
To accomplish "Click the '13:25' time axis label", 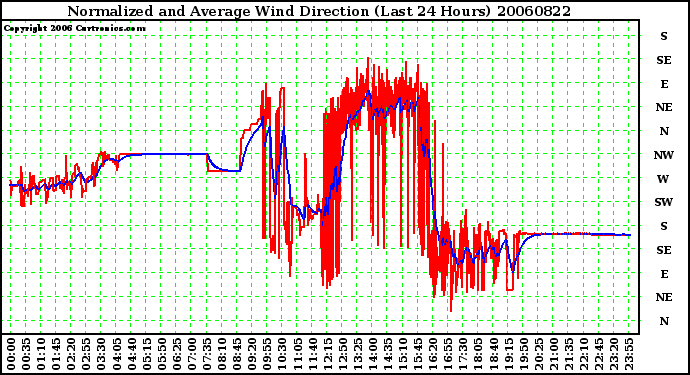I will pyautogui.click(x=357, y=354).
